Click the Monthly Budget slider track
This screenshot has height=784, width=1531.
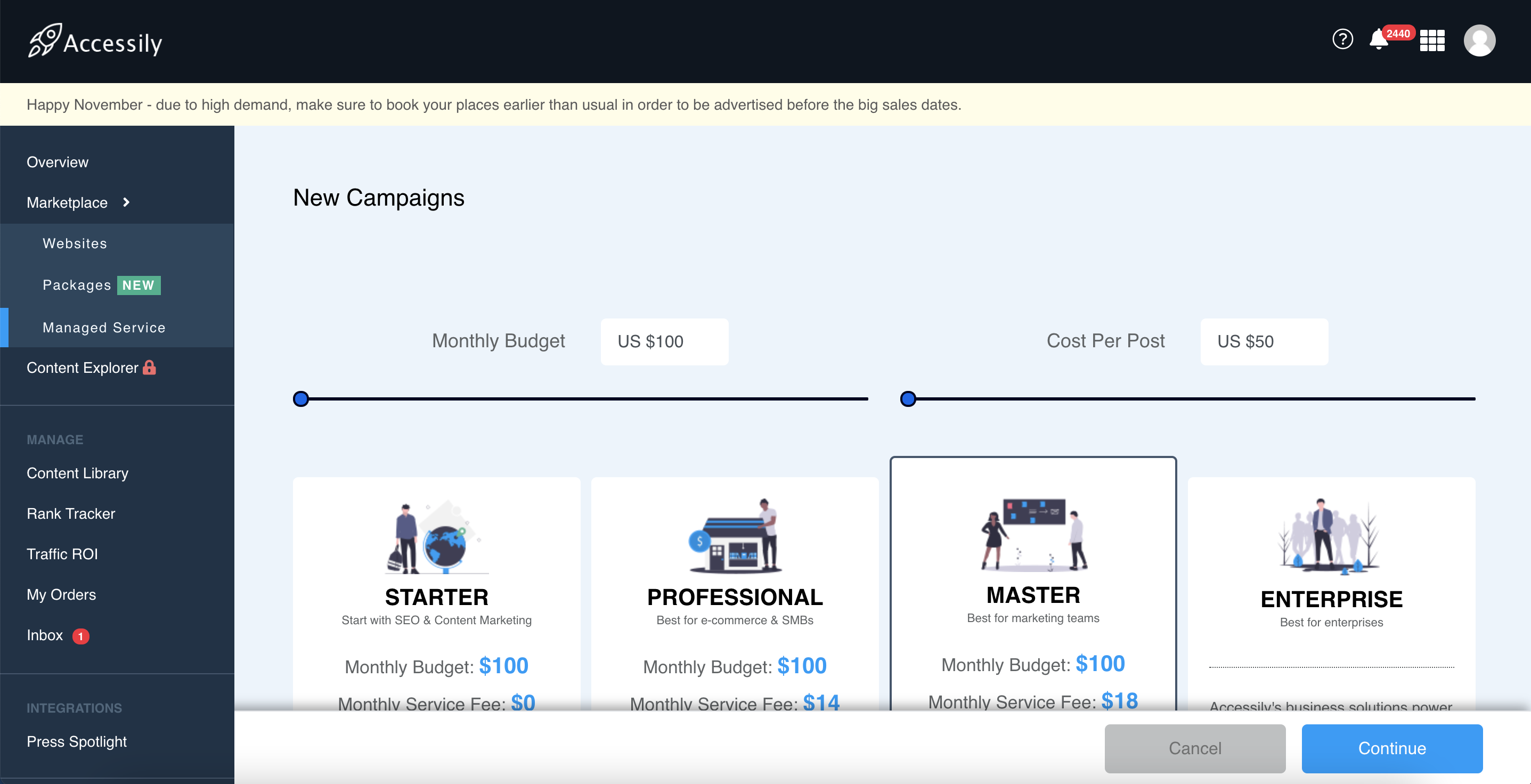(581, 399)
